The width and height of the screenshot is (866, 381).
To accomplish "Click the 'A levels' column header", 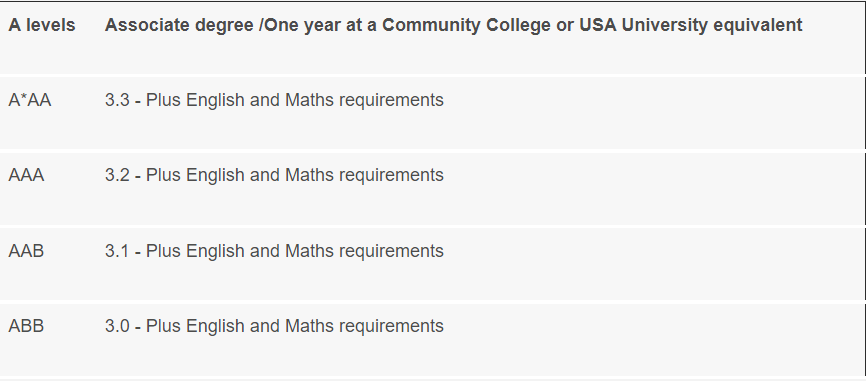I will tap(41, 25).
